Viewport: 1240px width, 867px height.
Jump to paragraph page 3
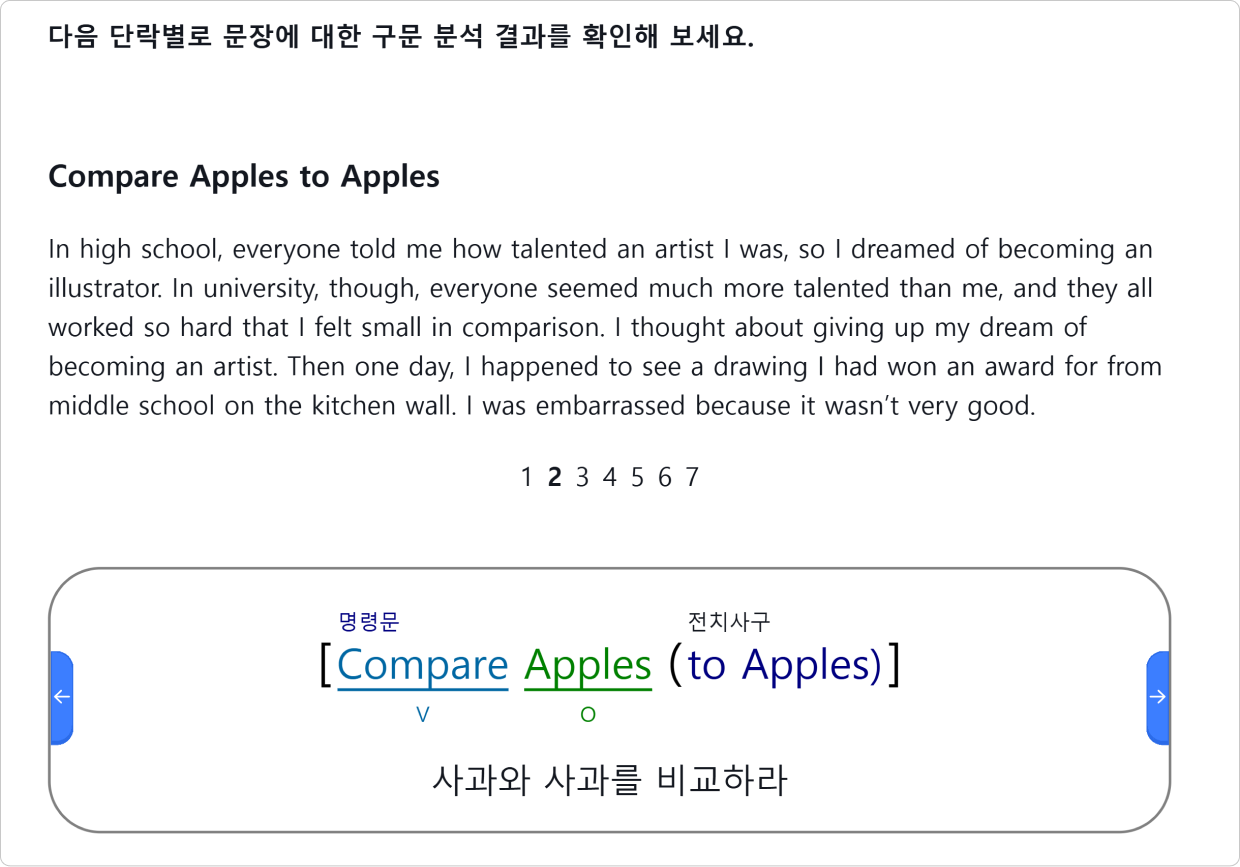pyautogui.click(x=582, y=478)
